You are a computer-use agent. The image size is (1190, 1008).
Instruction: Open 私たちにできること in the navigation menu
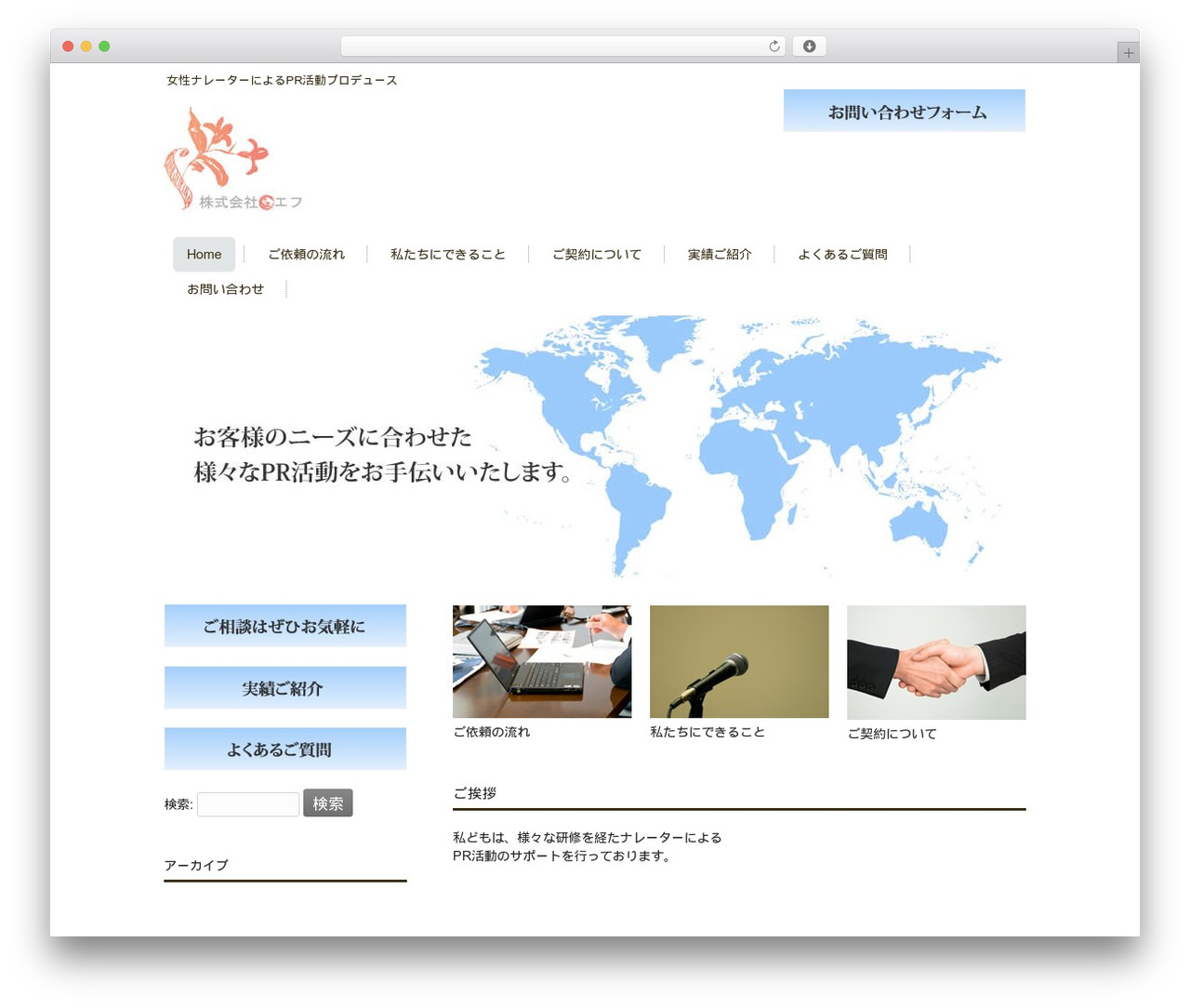point(448,255)
